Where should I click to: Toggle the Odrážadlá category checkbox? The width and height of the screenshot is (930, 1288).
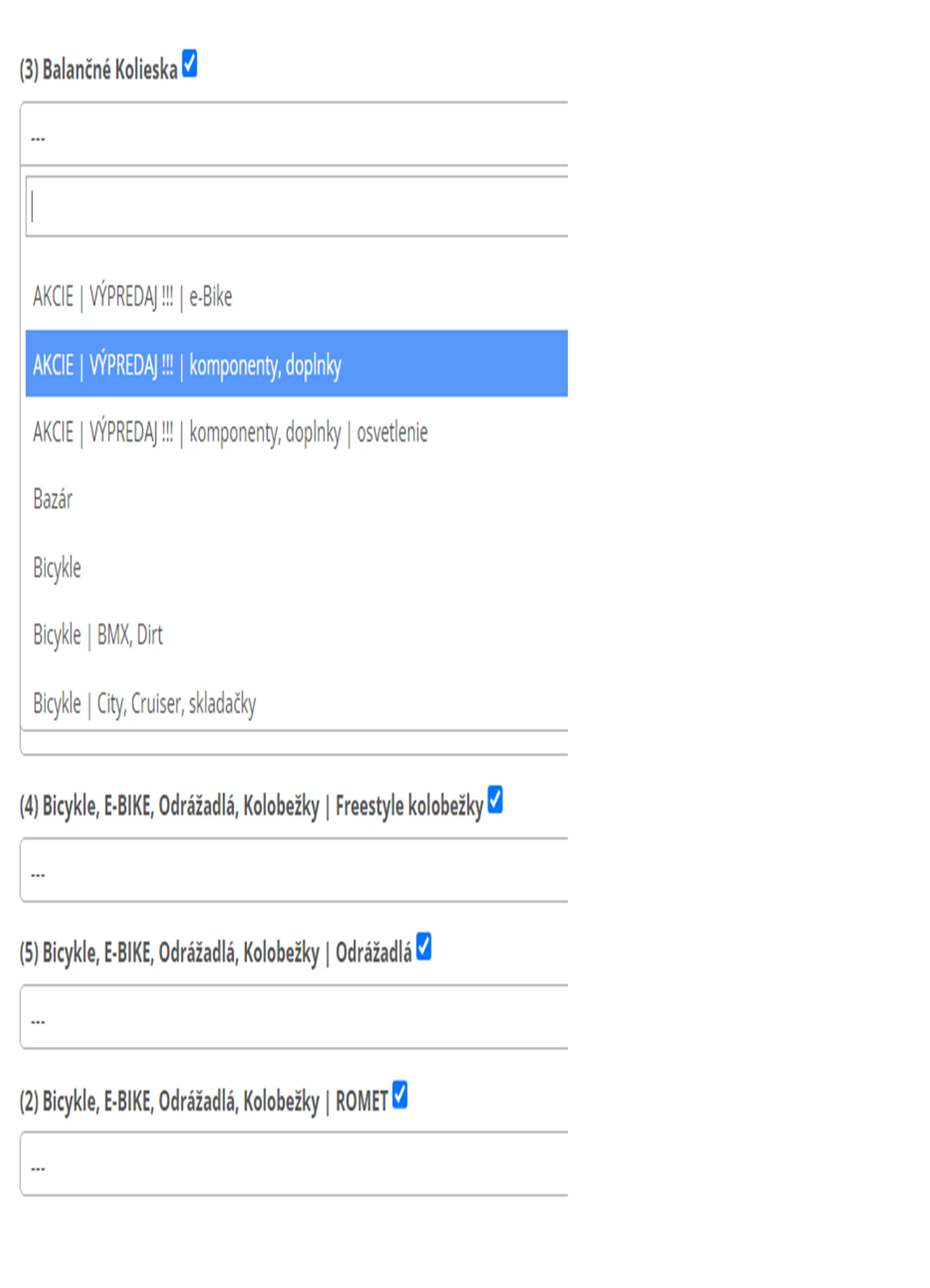coord(424,947)
